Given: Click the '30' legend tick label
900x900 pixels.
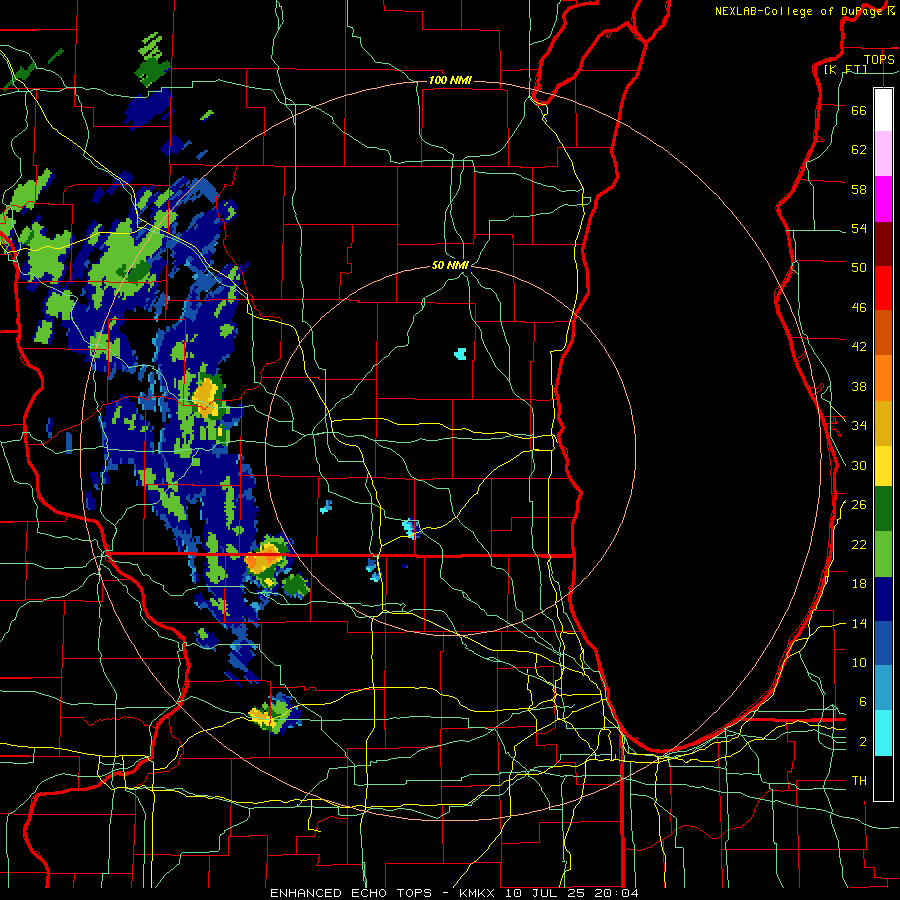Looking at the screenshot, I should click(859, 465).
